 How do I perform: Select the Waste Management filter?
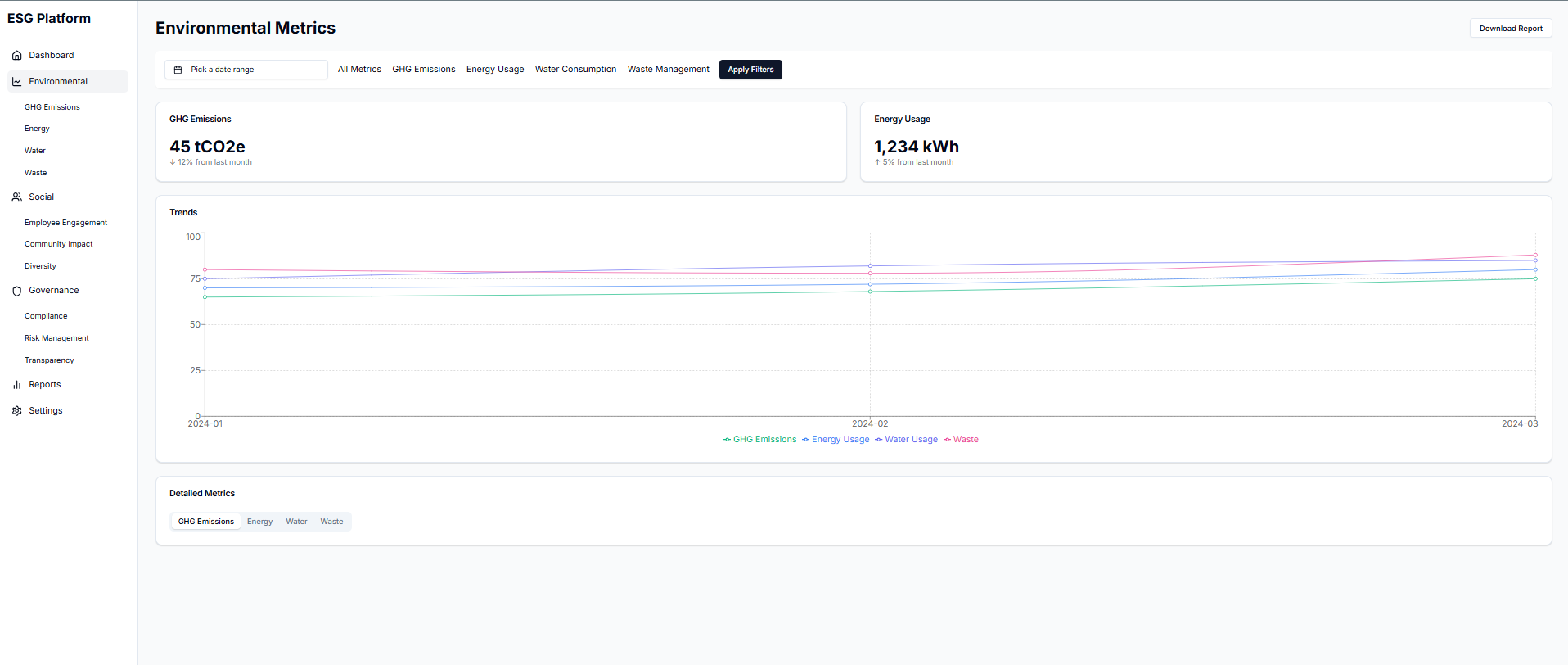coord(668,70)
